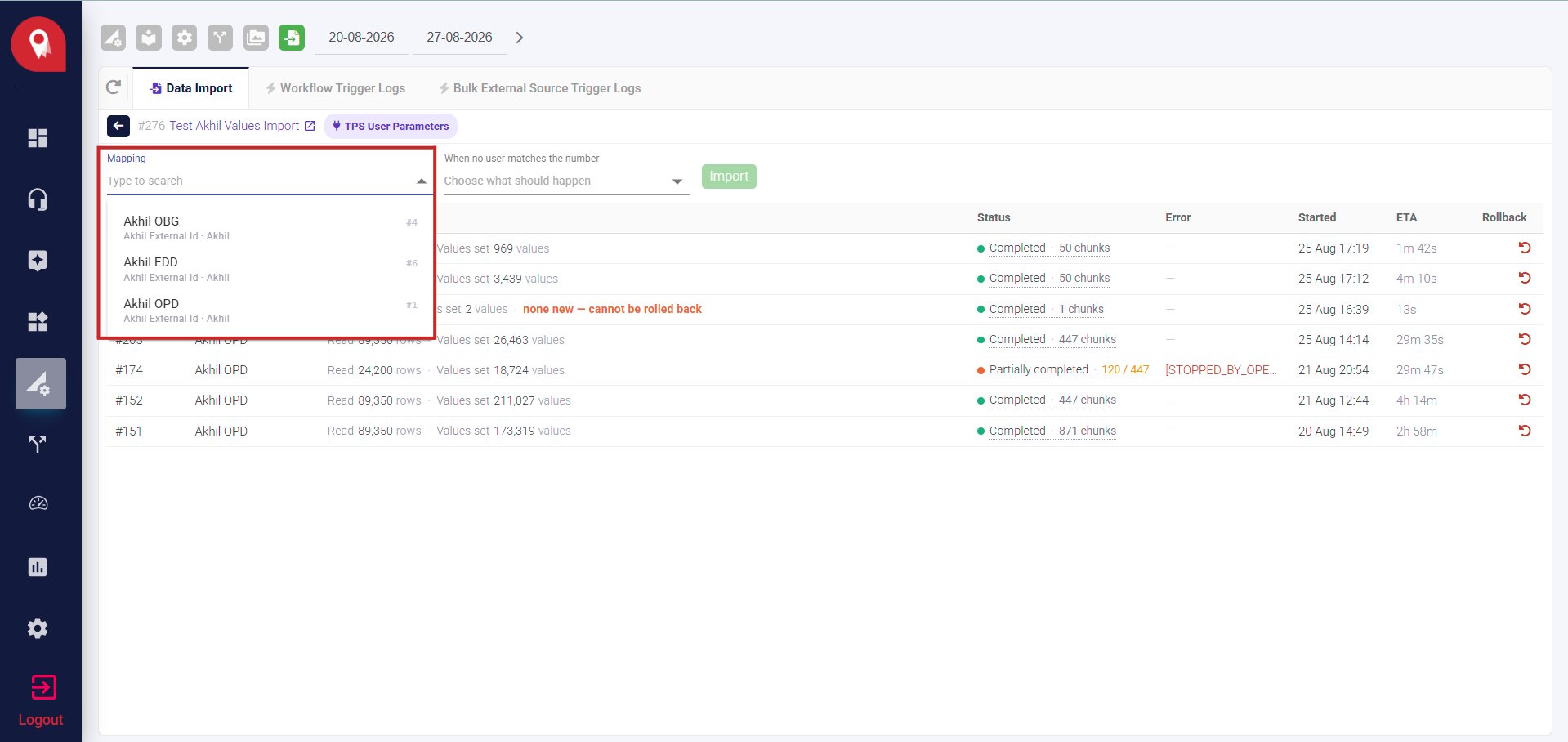Image resolution: width=1568 pixels, height=742 pixels.
Task: Click the back arrow next to #276
Action: click(x=118, y=126)
